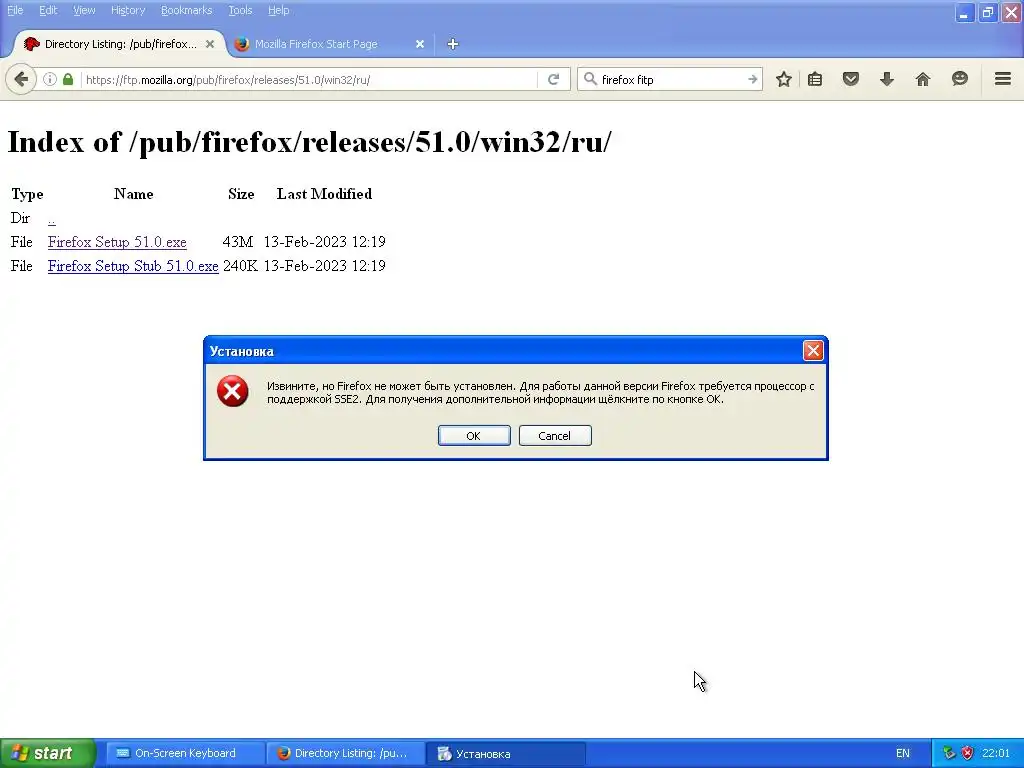Click the network tray icon
The width and height of the screenshot is (1024, 768).
949,753
